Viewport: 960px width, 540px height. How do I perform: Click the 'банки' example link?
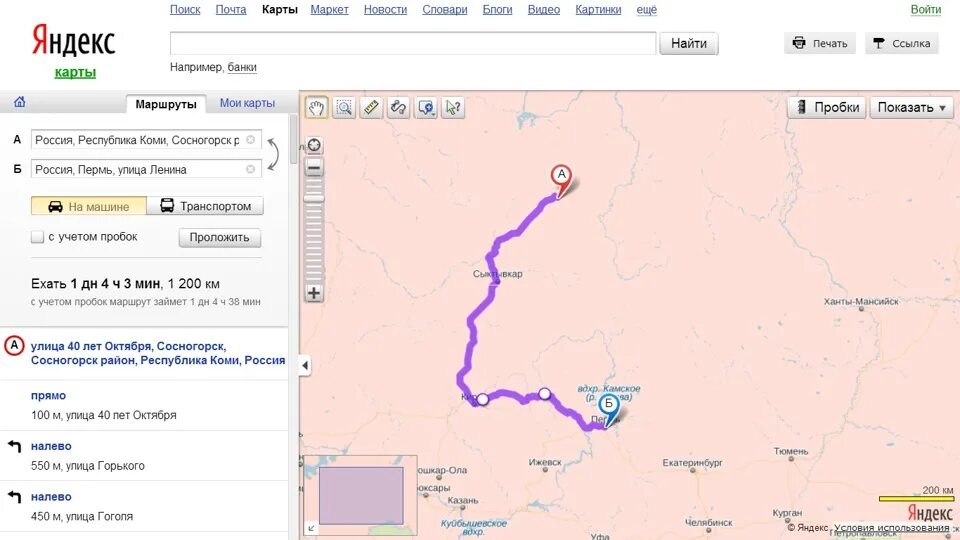[242, 67]
